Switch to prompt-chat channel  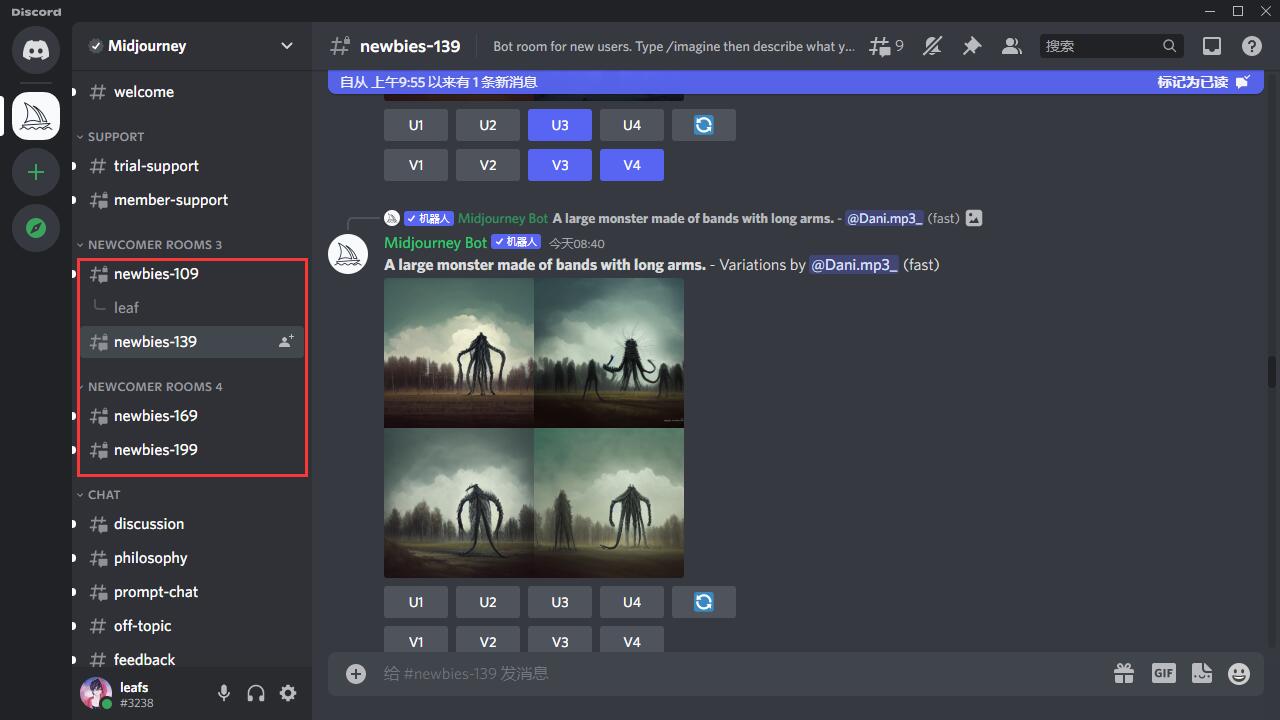click(156, 592)
